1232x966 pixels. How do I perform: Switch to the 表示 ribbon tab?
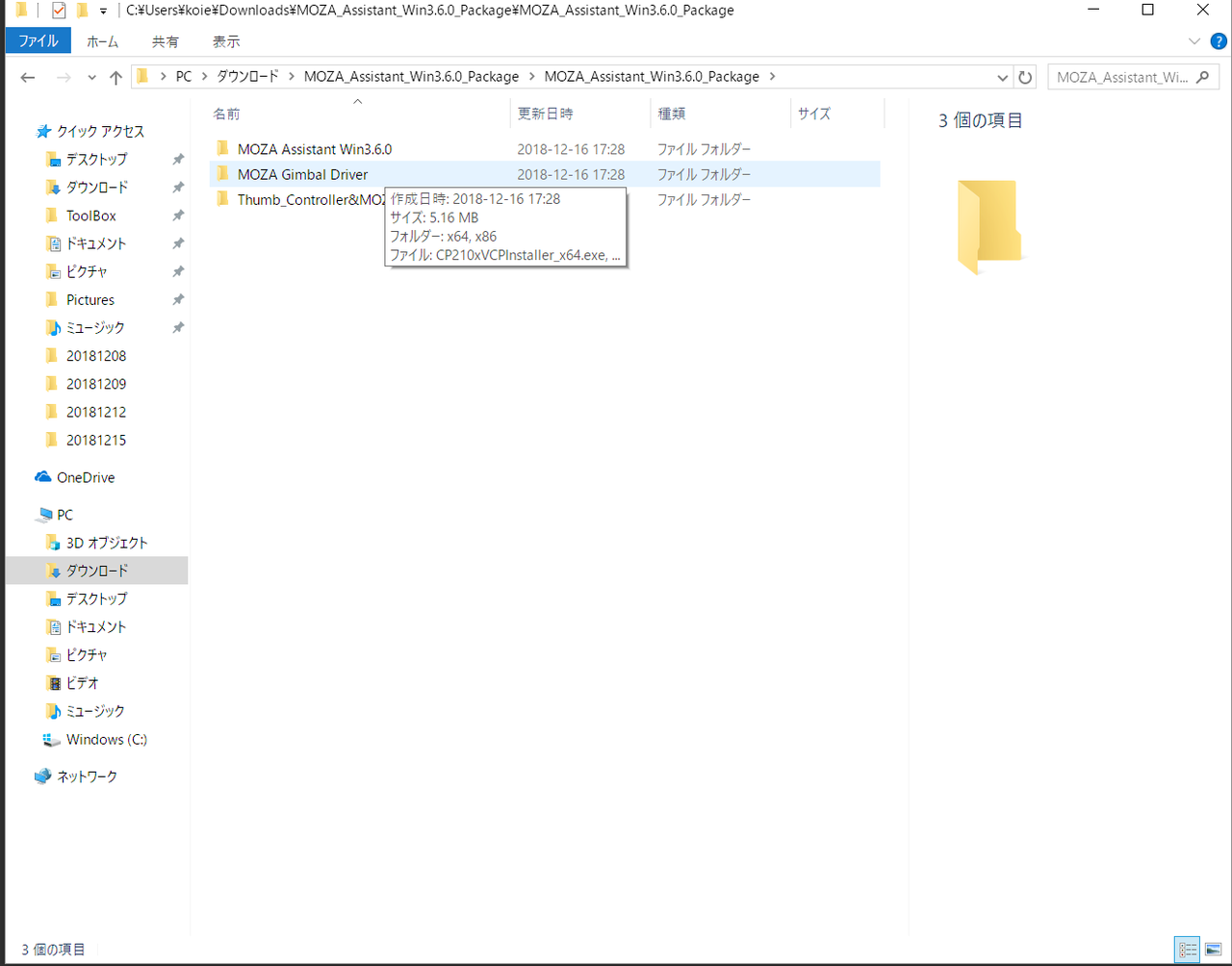coord(226,41)
